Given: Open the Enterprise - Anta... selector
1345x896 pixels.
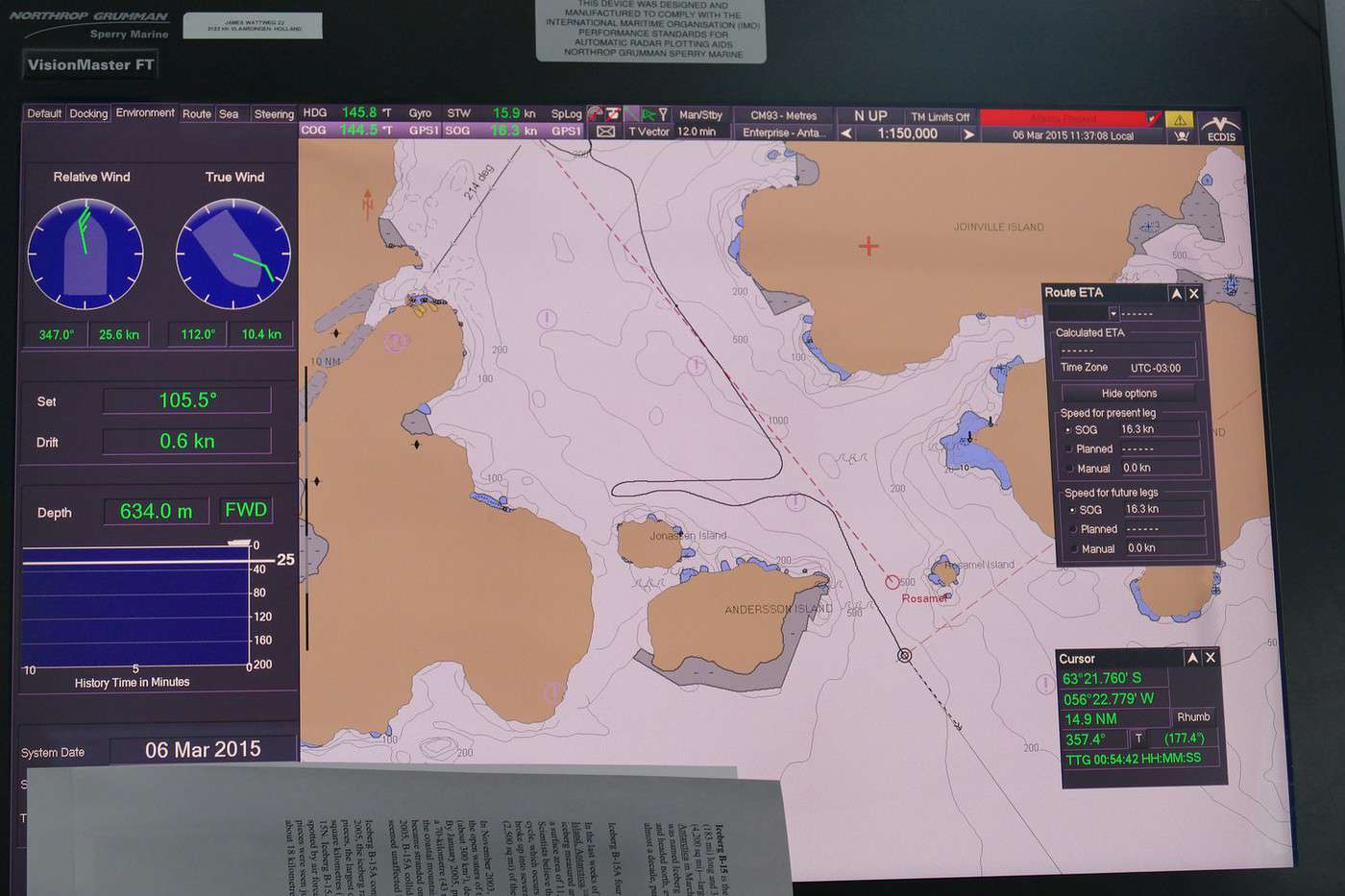Looking at the screenshot, I should point(783,133).
